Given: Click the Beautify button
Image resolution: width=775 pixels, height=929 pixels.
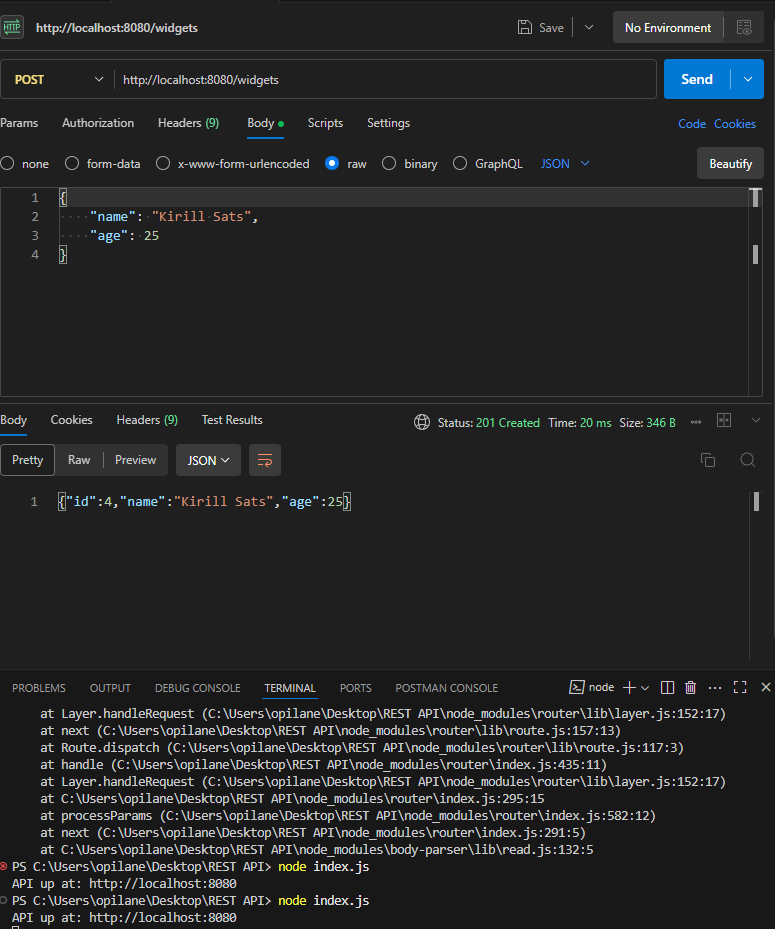Looking at the screenshot, I should pyautogui.click(x=730, y=163).
